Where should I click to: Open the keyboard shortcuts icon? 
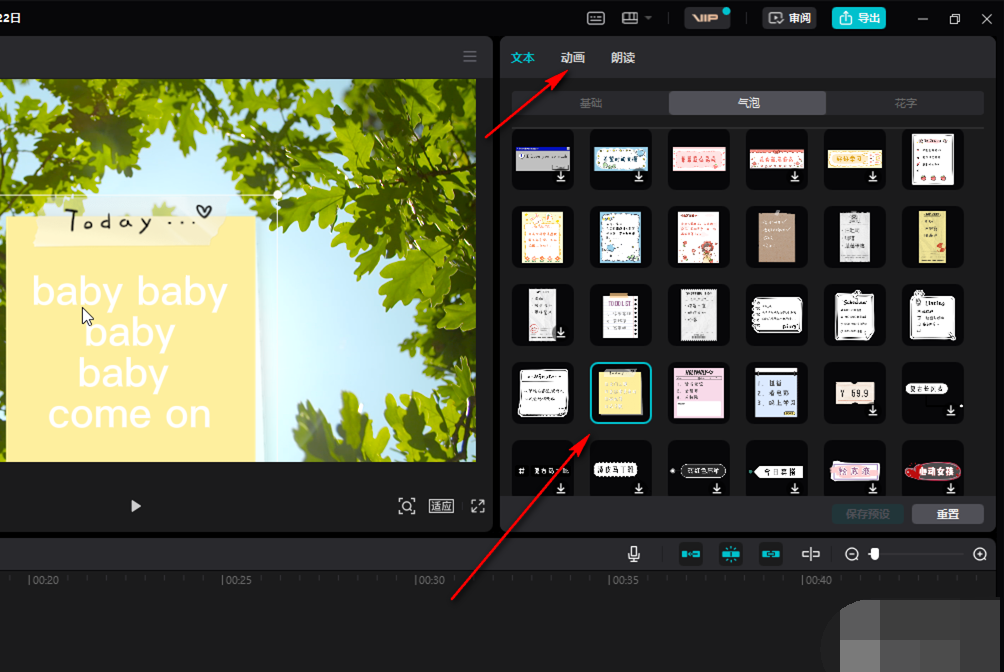point(596,18)
